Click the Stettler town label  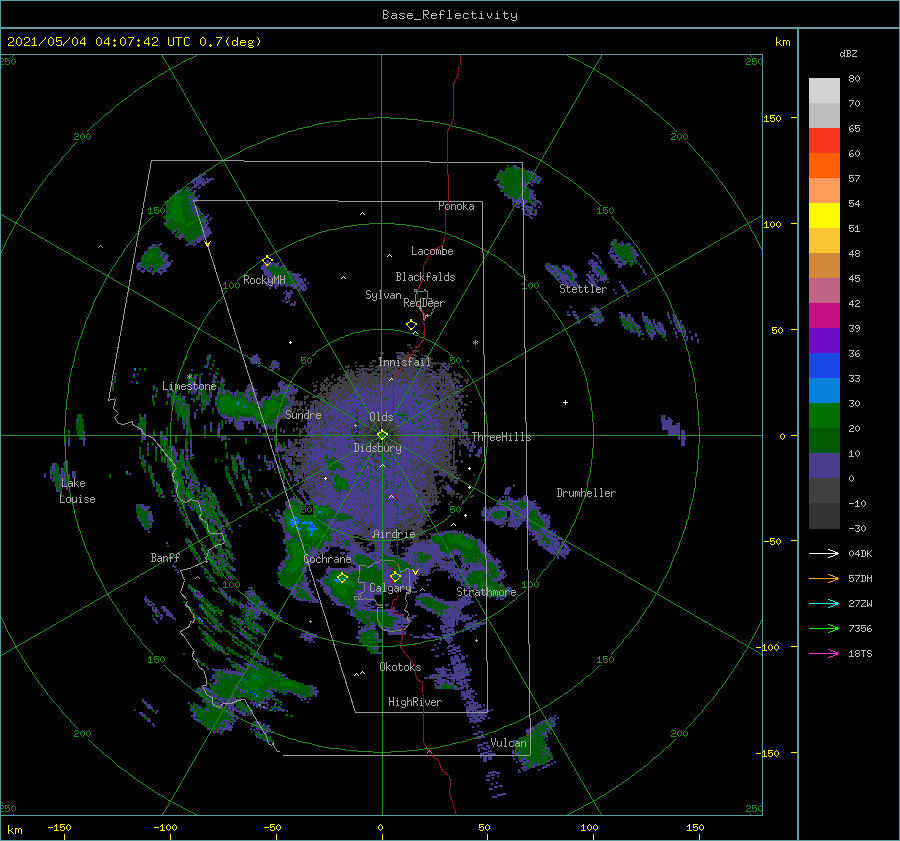(x=583, y=289)
